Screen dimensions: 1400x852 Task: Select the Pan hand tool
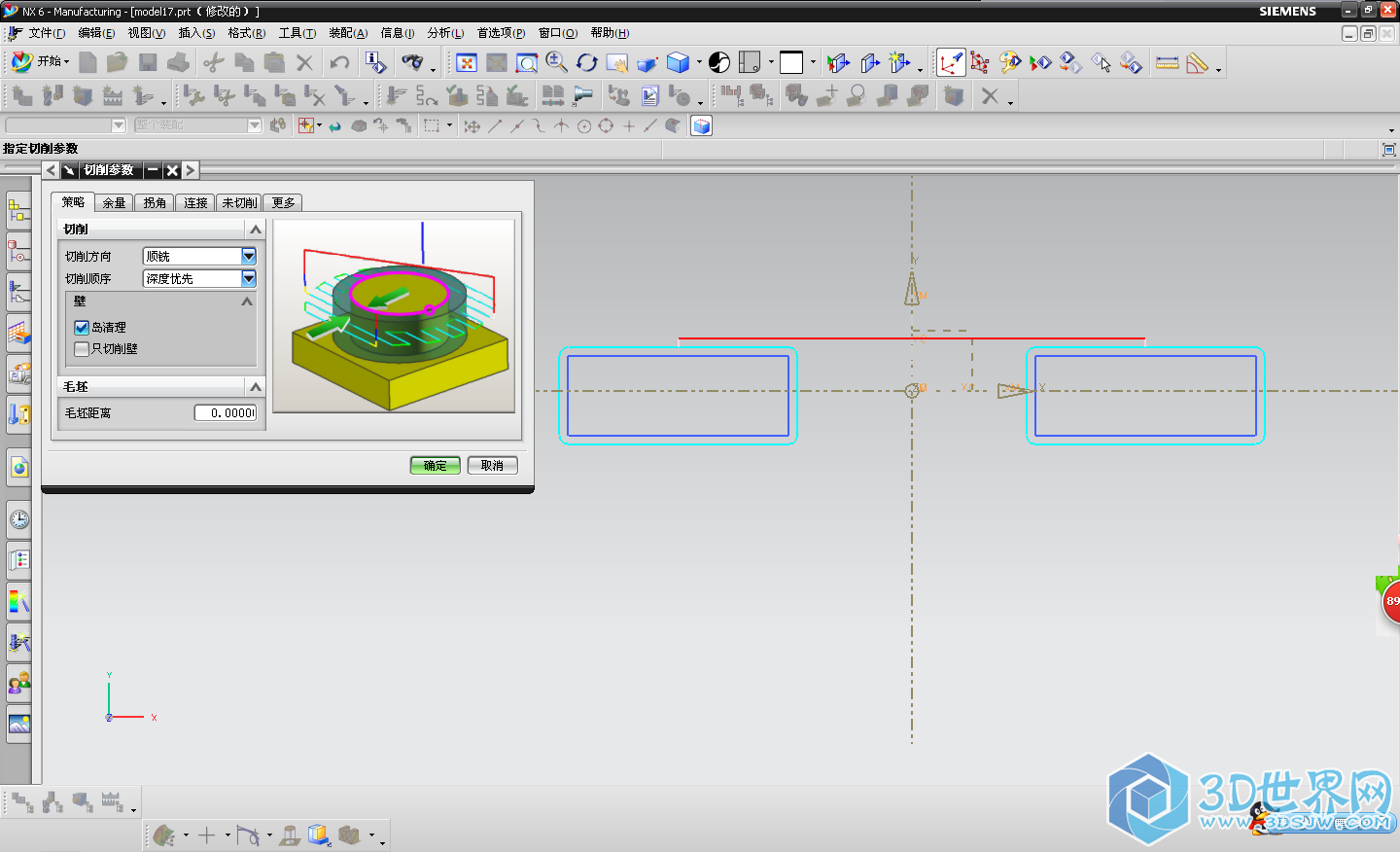click(x=616, y=62)
